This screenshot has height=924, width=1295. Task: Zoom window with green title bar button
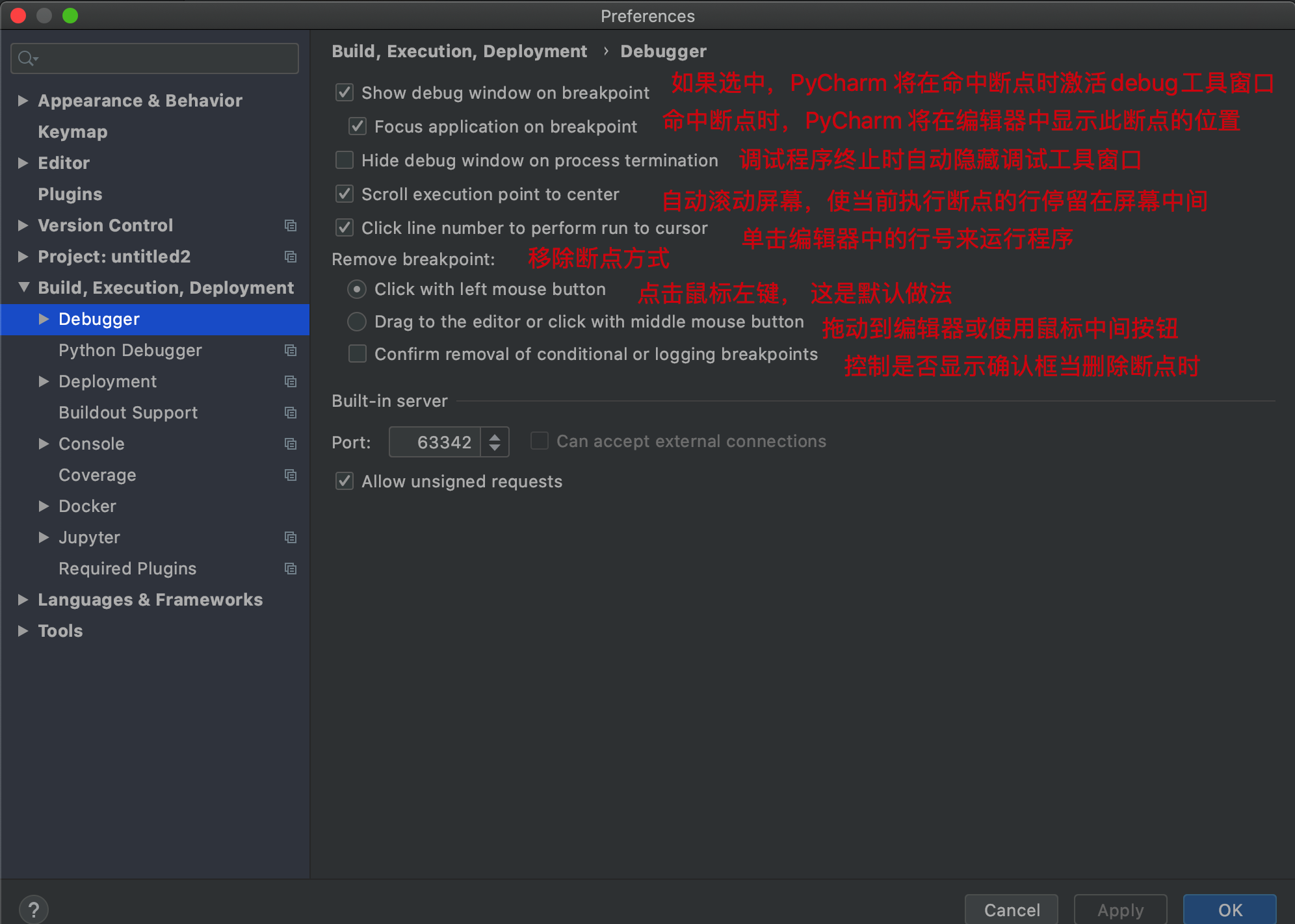pyautogui.click(x=70, y=16)
